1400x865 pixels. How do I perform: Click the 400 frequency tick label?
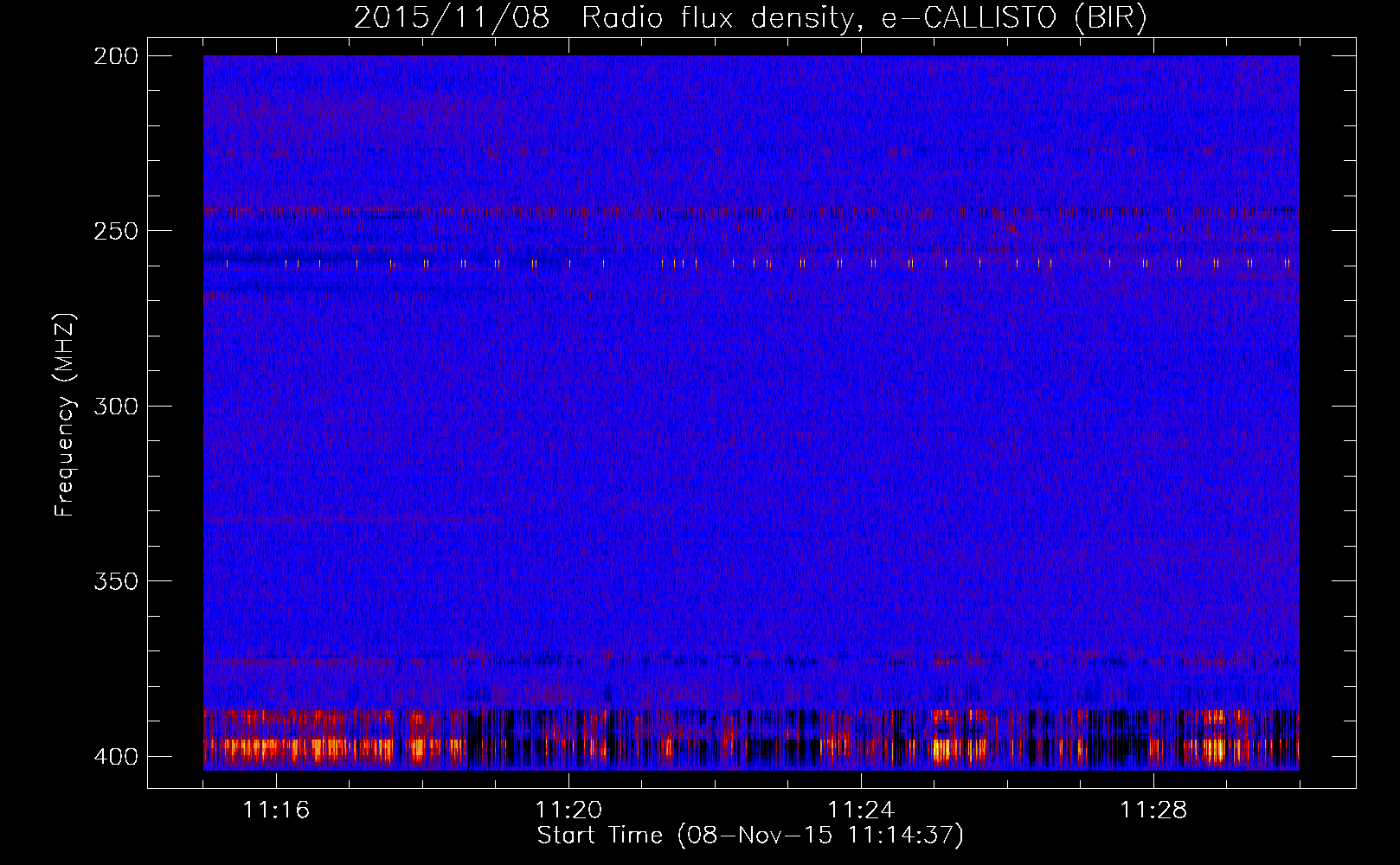tap(116, 757)
